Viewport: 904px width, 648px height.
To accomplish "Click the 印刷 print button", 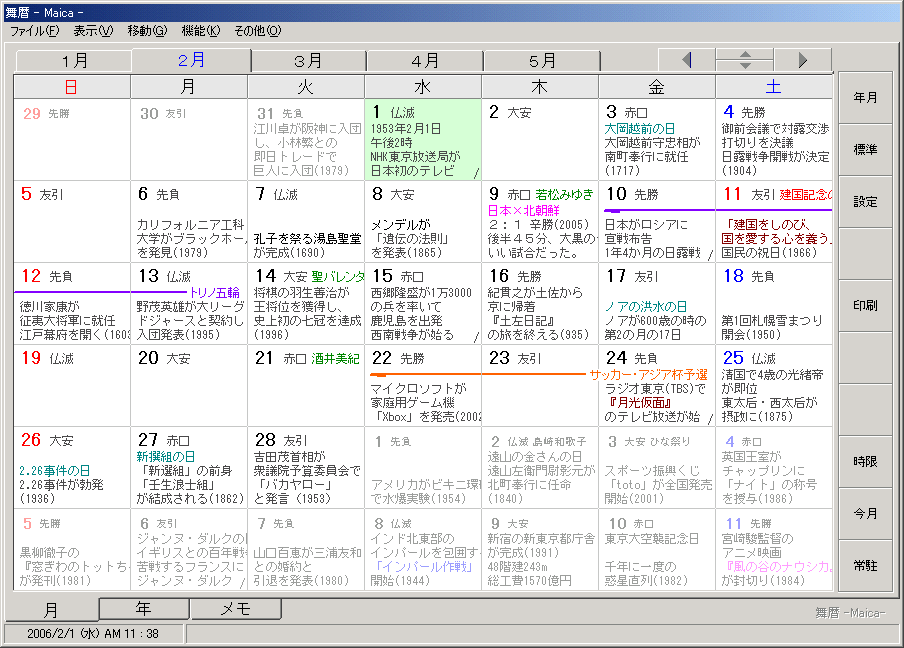I will [x=865, y=305].
